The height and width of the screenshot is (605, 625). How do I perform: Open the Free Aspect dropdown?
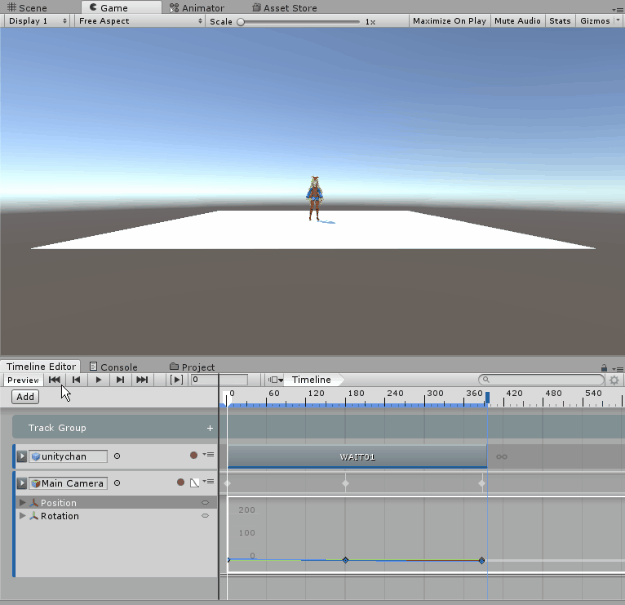(140, 21)
